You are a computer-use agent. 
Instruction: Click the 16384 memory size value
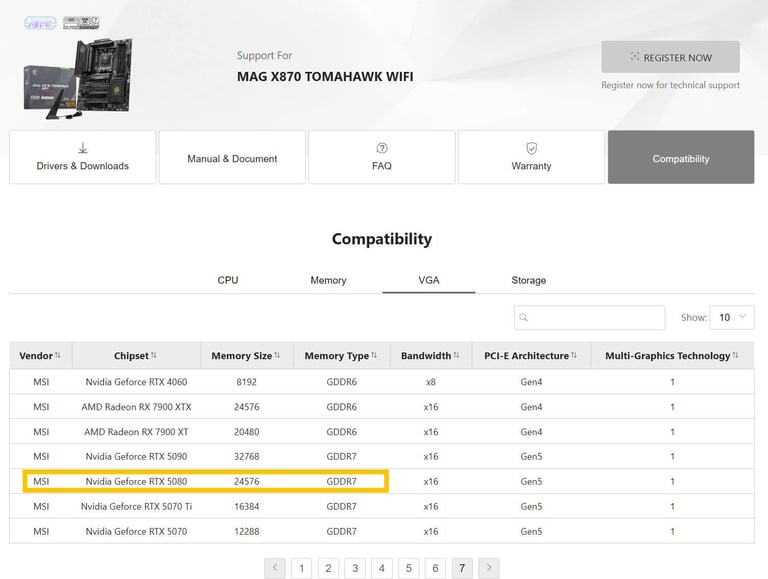tap(246, 506)
